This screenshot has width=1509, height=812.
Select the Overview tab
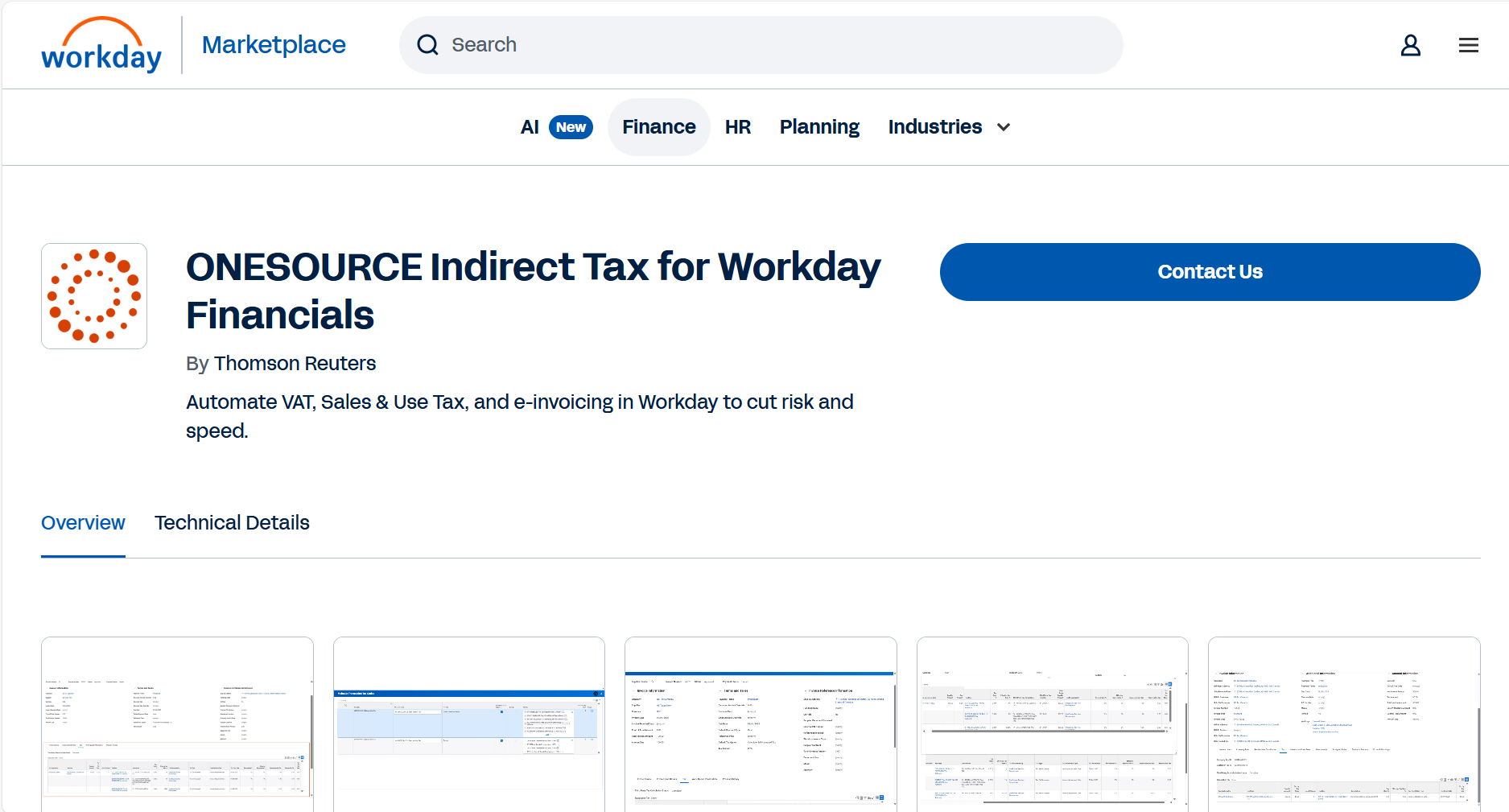point(83,522)
